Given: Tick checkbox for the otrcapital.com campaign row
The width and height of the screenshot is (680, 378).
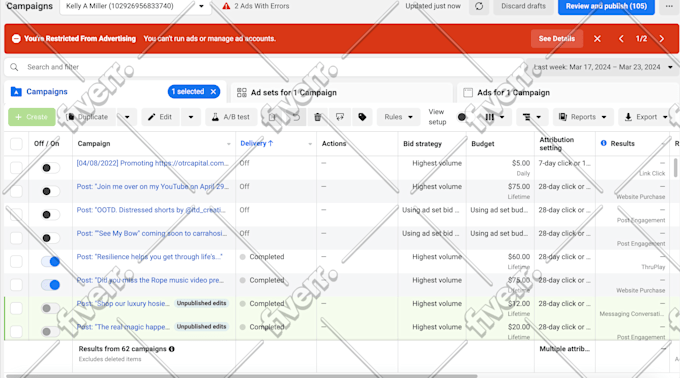Looking at the screenshot, I should (16, 168).
